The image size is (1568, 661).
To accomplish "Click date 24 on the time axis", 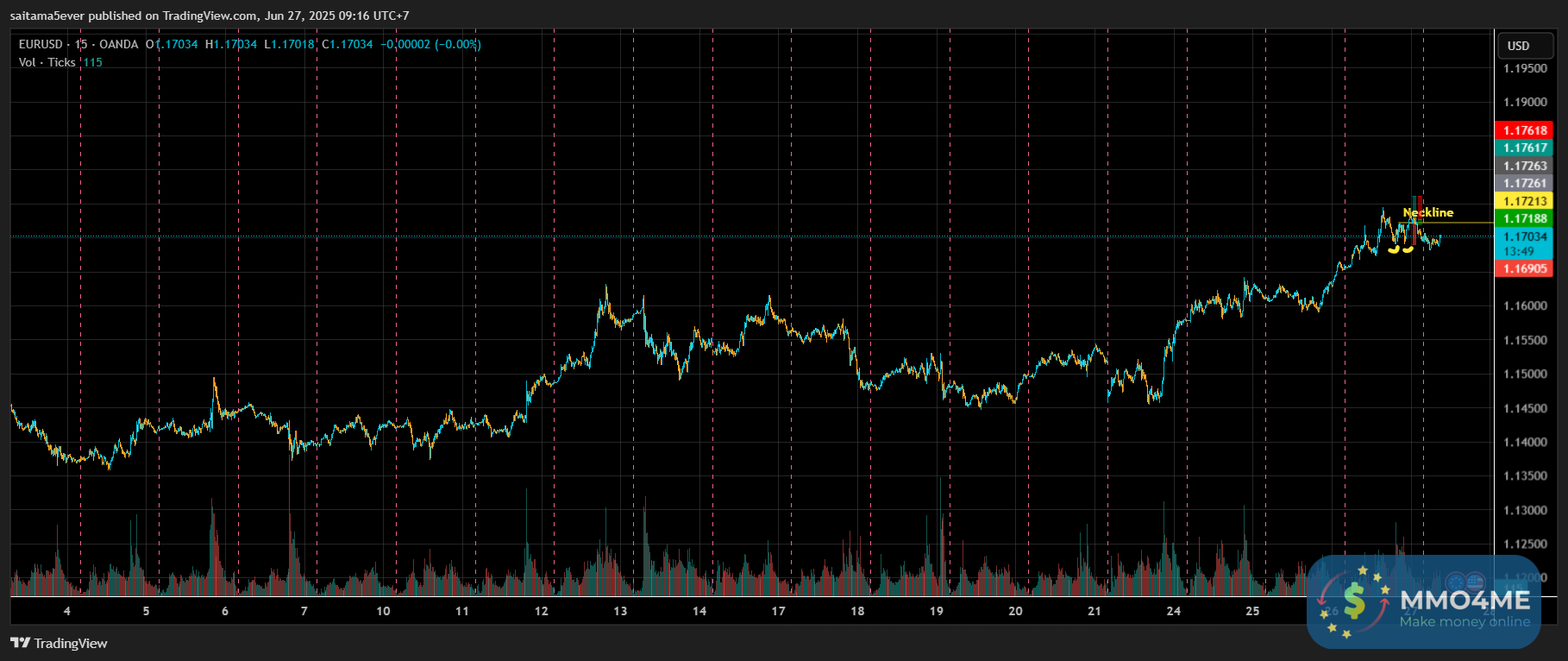I will point(1174,611).
